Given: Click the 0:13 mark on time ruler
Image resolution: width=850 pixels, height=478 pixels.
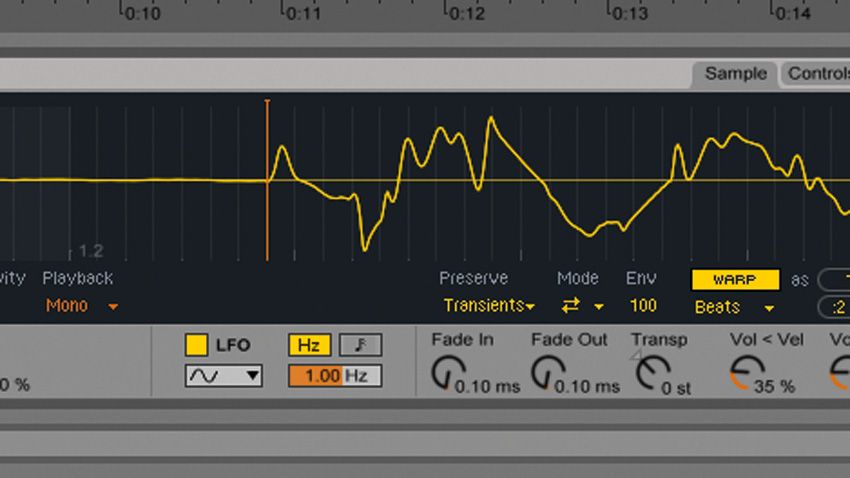Looking at the screenshot, I should coord(630,13).
